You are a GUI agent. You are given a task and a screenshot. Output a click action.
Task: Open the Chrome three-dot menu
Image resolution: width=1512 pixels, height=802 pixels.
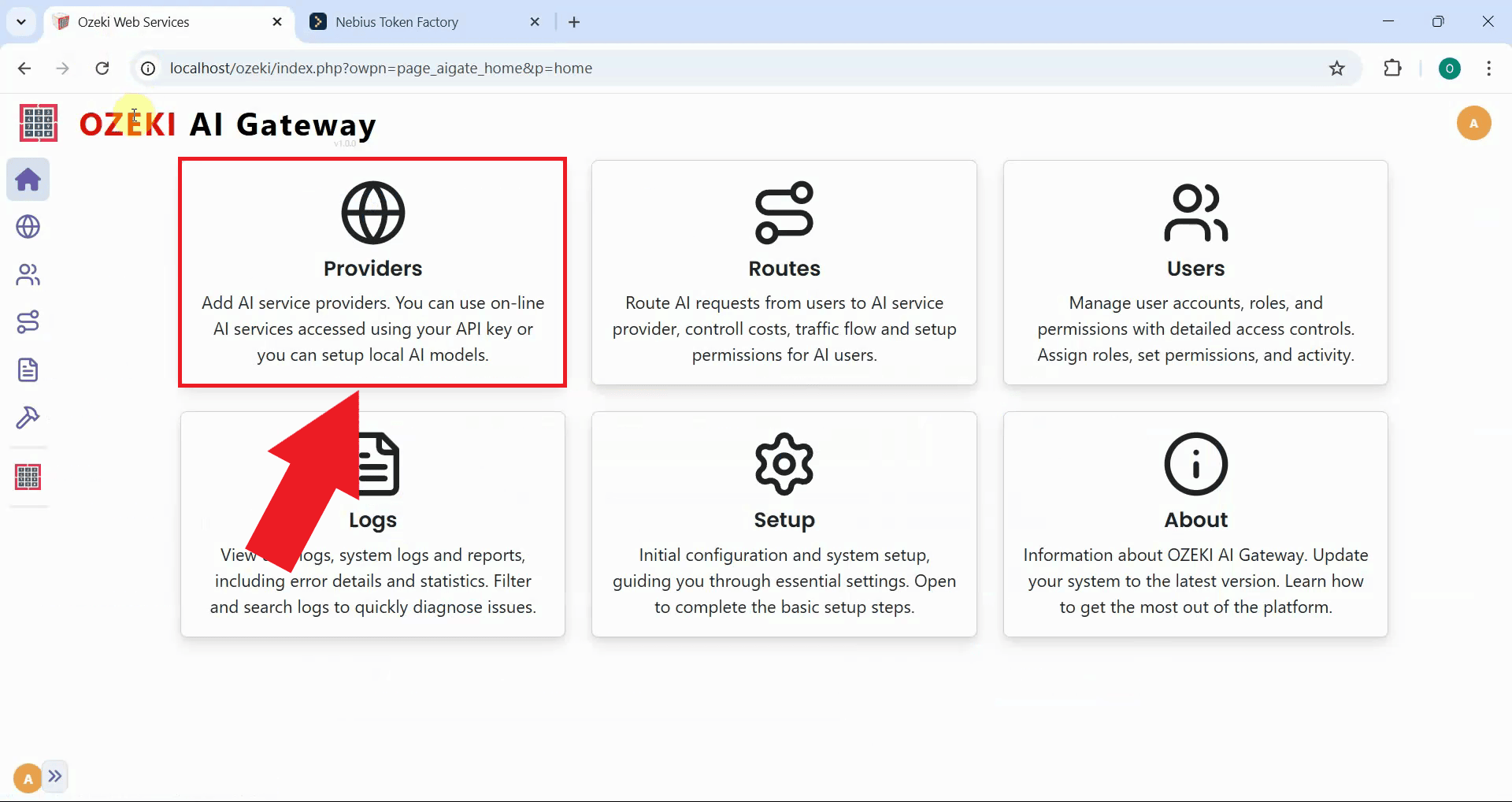pyautogui.click(x=1489, y=68)
